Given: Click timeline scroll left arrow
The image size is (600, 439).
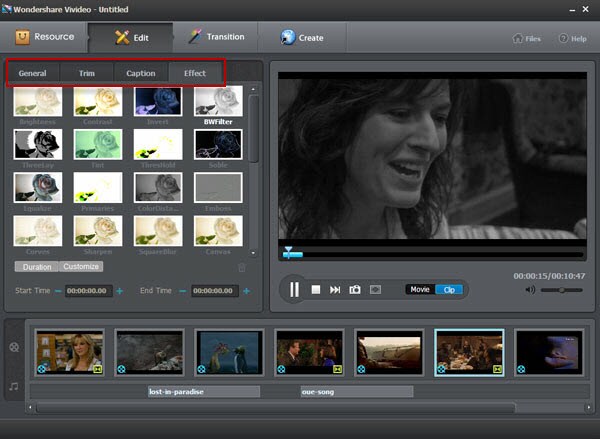Looking at the screenshot, I should tap(30, 407).
